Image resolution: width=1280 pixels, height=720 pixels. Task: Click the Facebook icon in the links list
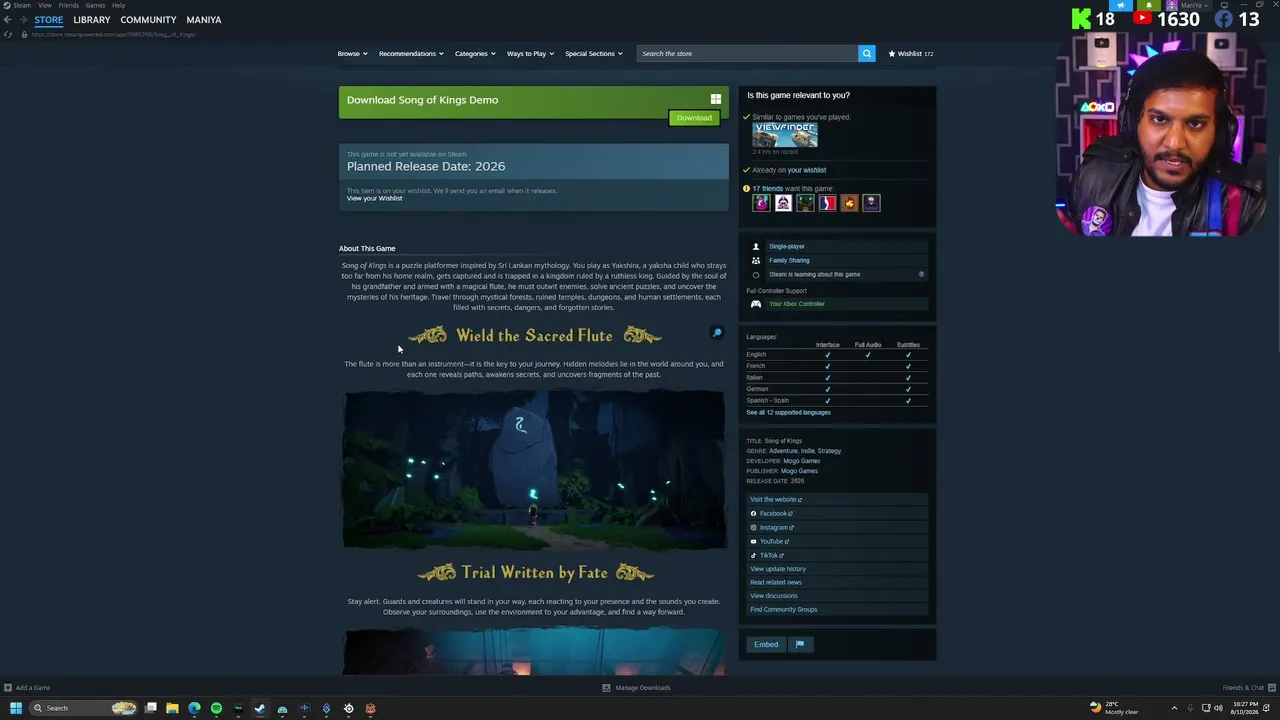(x=754, y=514)
